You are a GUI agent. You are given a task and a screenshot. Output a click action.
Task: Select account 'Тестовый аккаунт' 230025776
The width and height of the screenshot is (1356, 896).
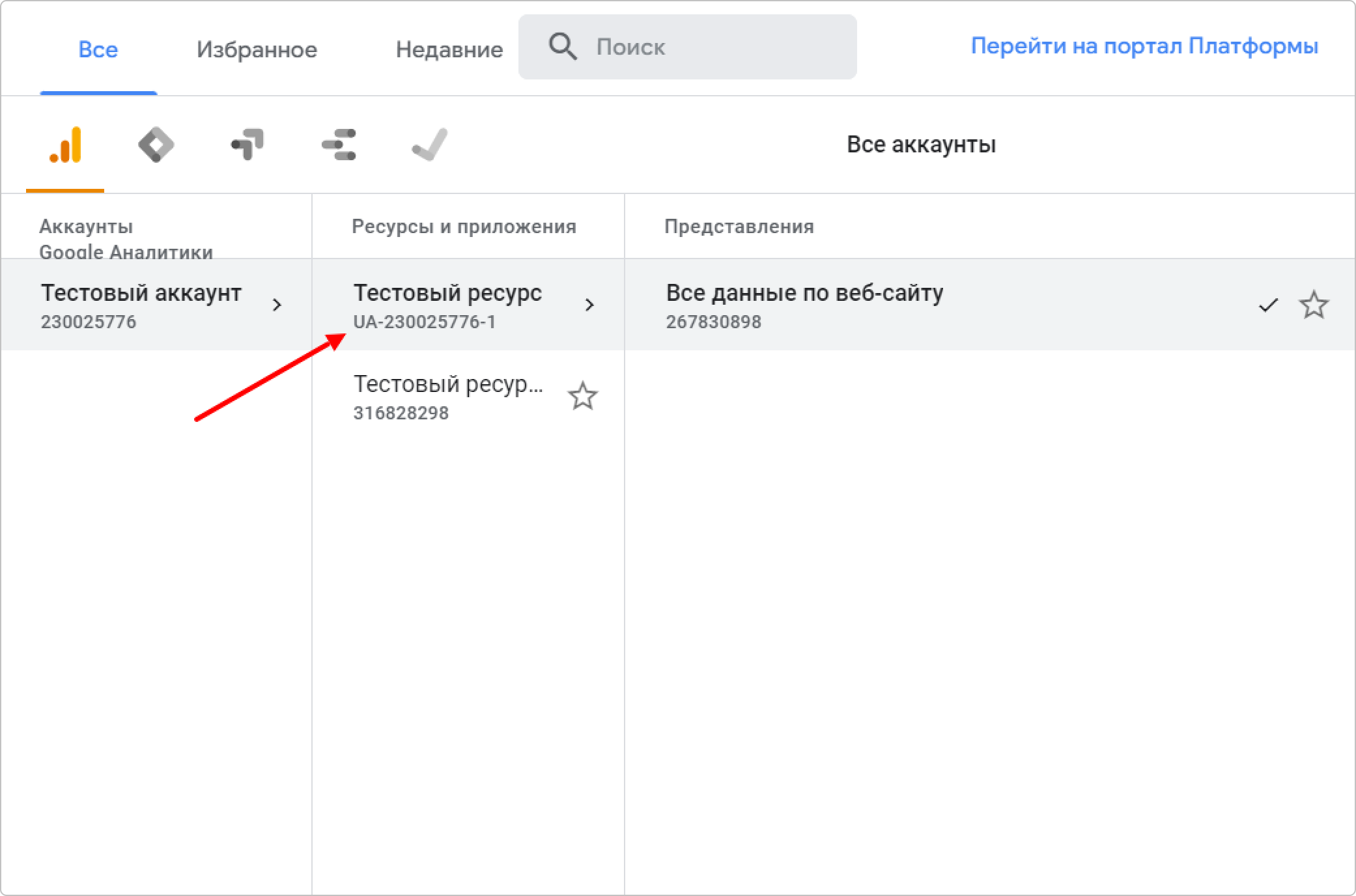141,305
